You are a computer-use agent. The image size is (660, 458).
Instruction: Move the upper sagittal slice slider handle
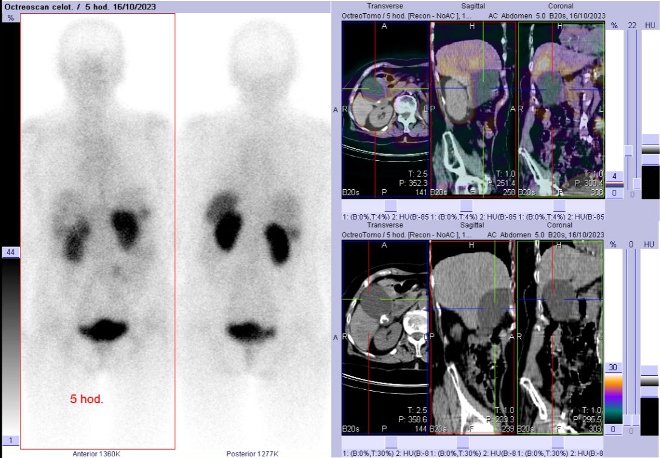[x=466, y=206]
